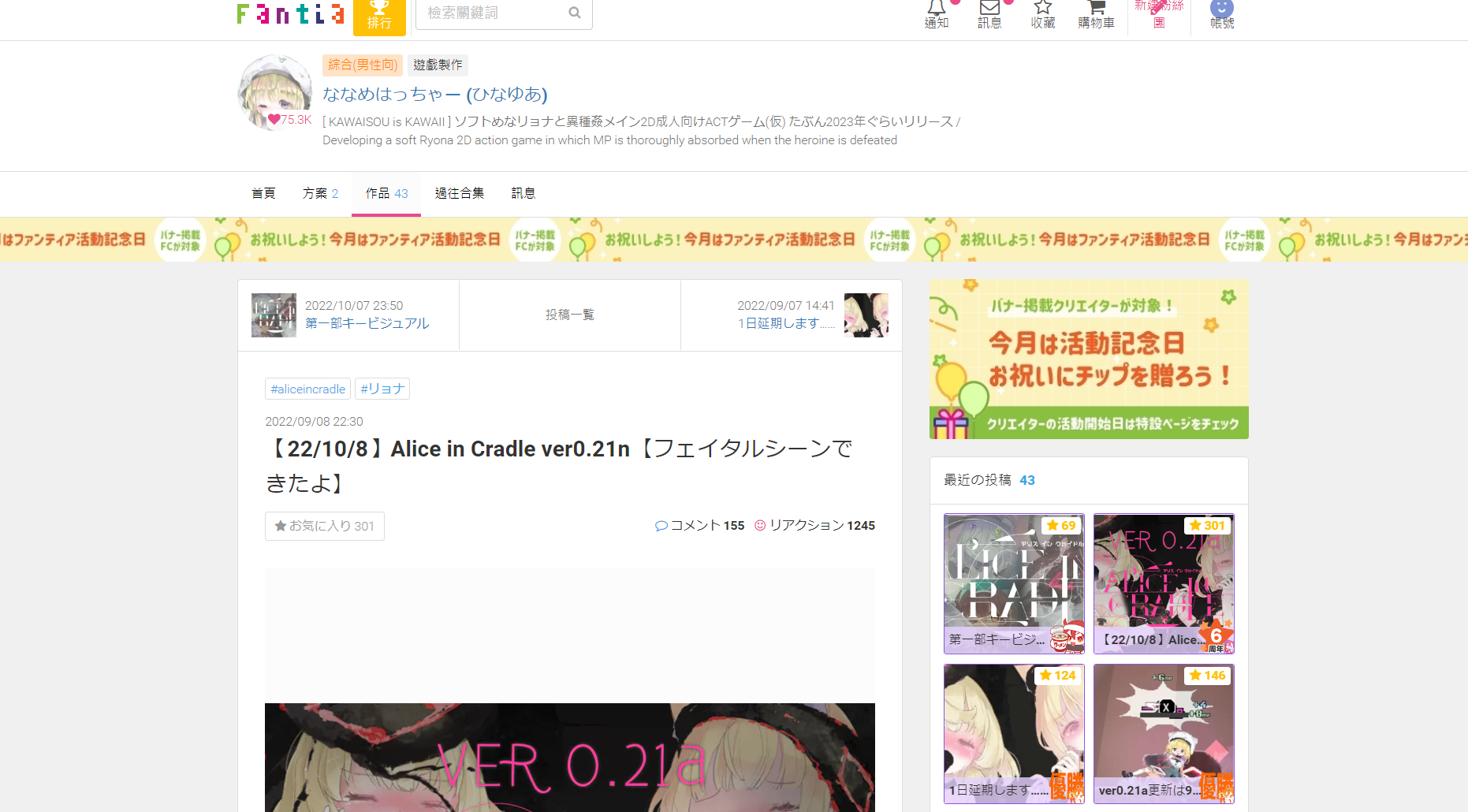Switch to the 作品 43 tab
The image size is (1468, 812).
click(x=386, y=193)
